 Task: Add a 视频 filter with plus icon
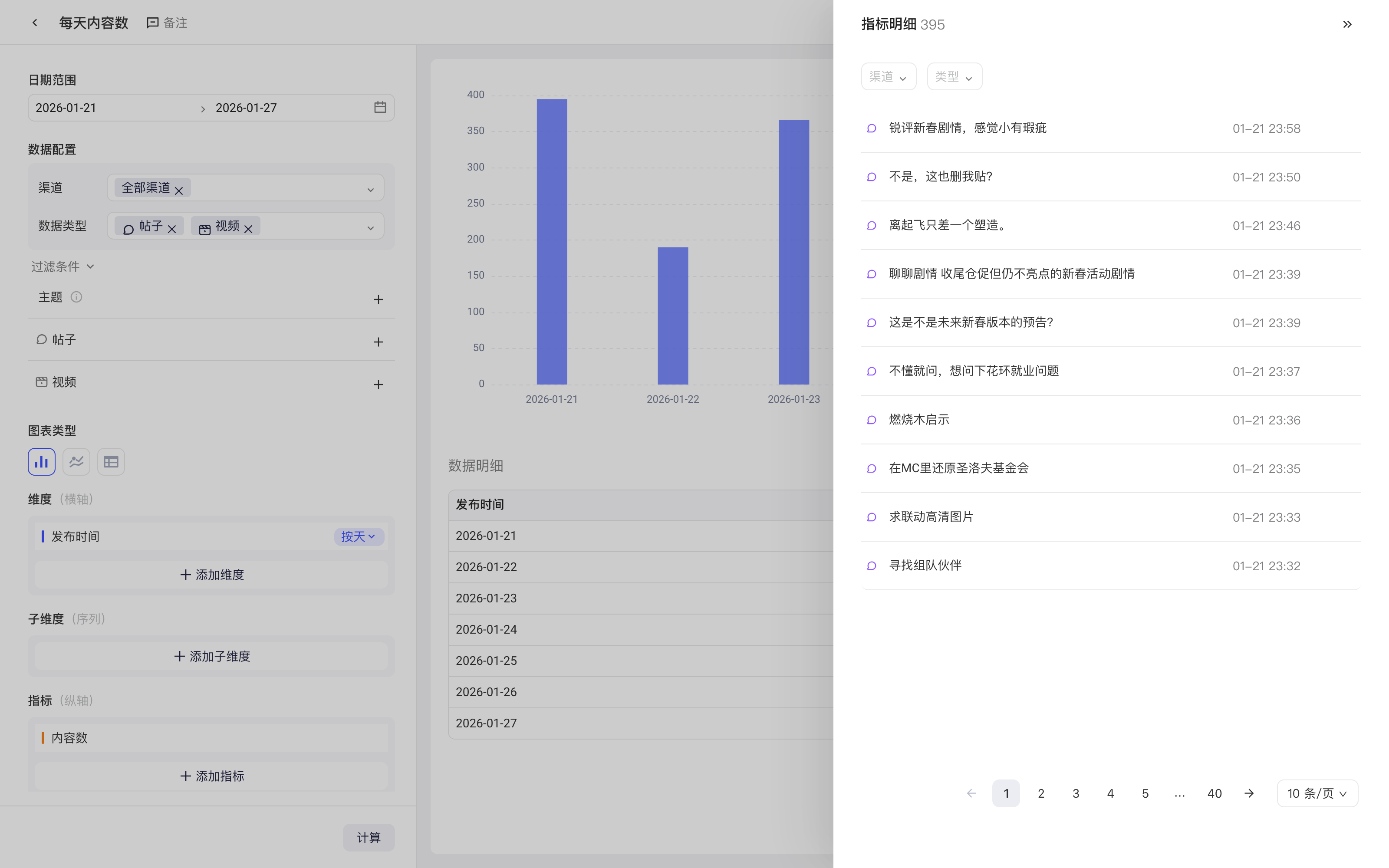[378, 384]
